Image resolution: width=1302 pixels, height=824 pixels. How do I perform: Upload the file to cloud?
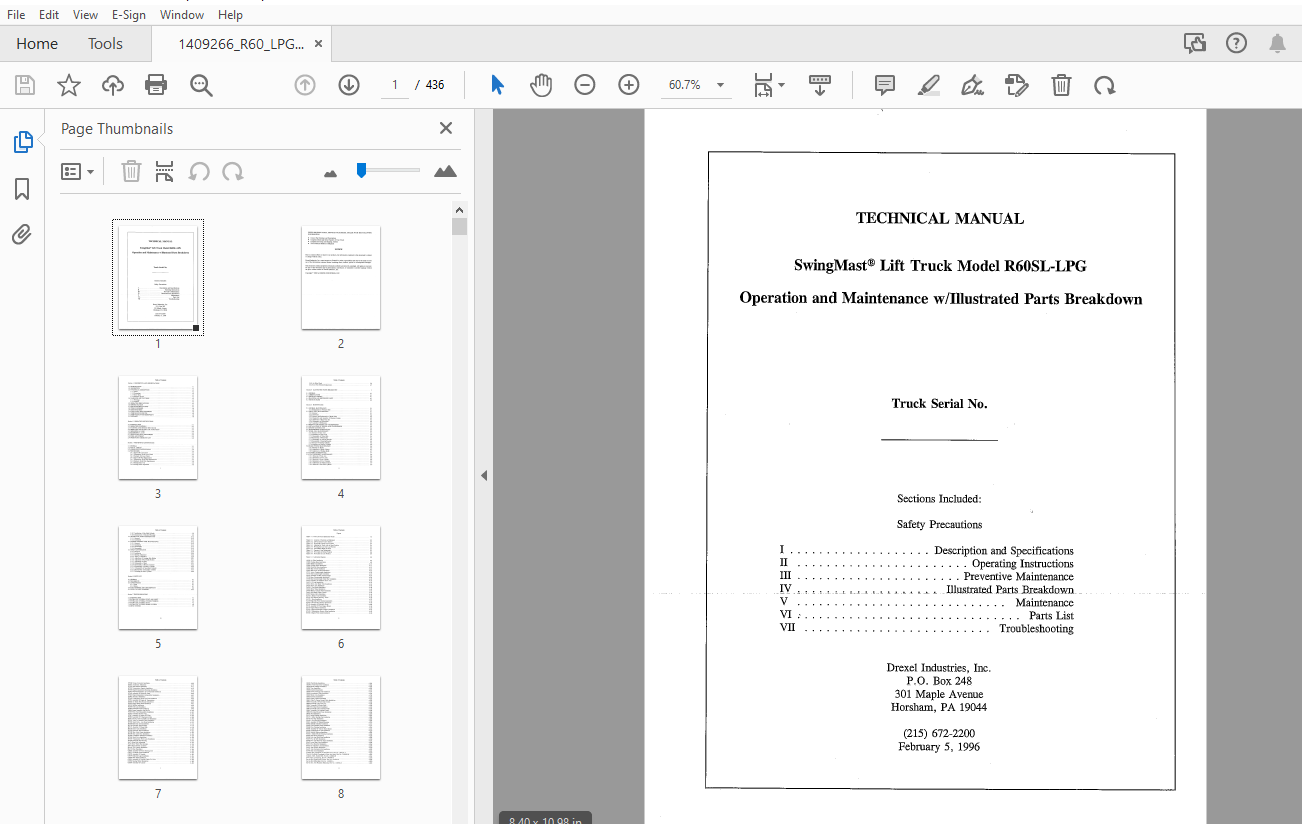click(x=113, y=85)
